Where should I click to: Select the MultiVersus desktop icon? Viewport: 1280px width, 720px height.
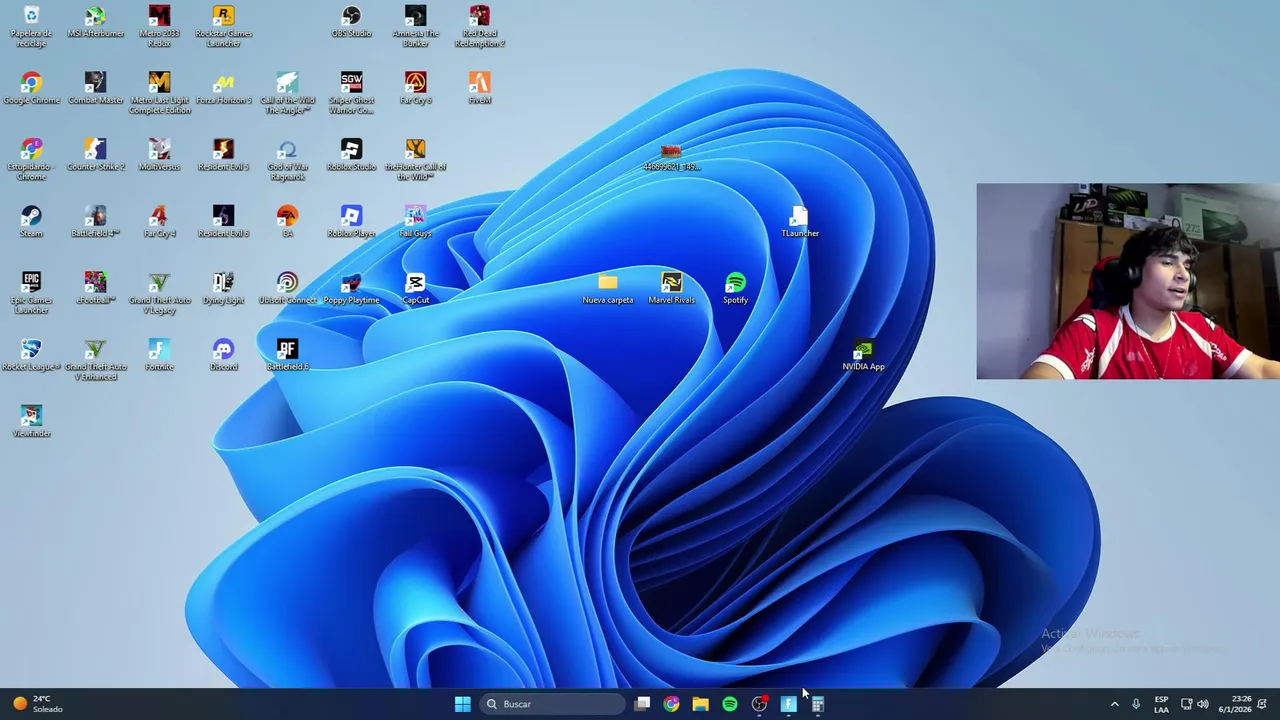pos(159,155)
